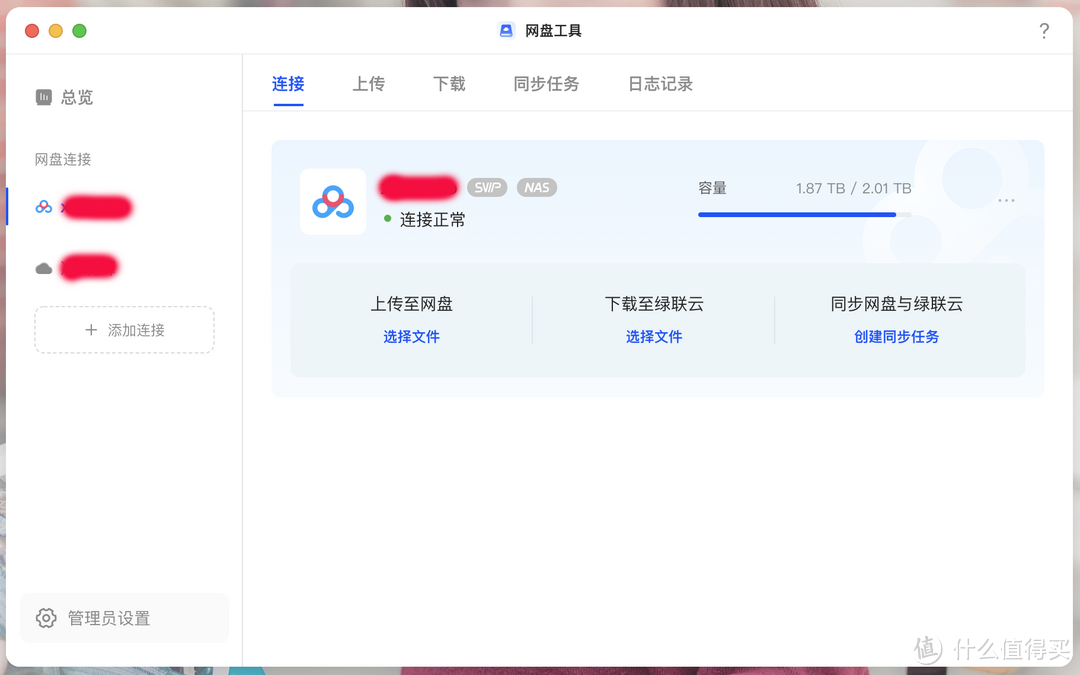Click the Baidu Netdisk logo on the connection card
1080x675 pixels.
pos(332,201)
